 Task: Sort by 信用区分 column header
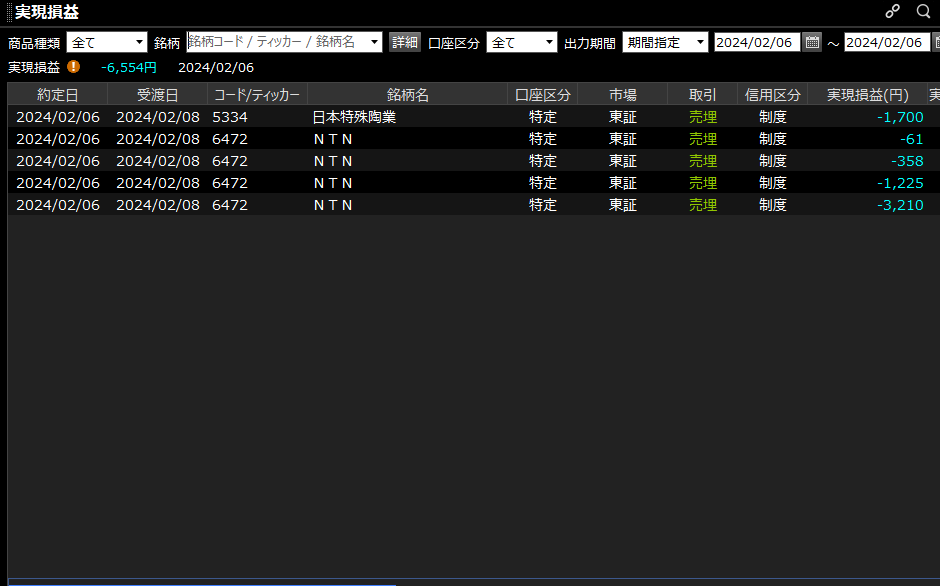(x=773, y=95)
